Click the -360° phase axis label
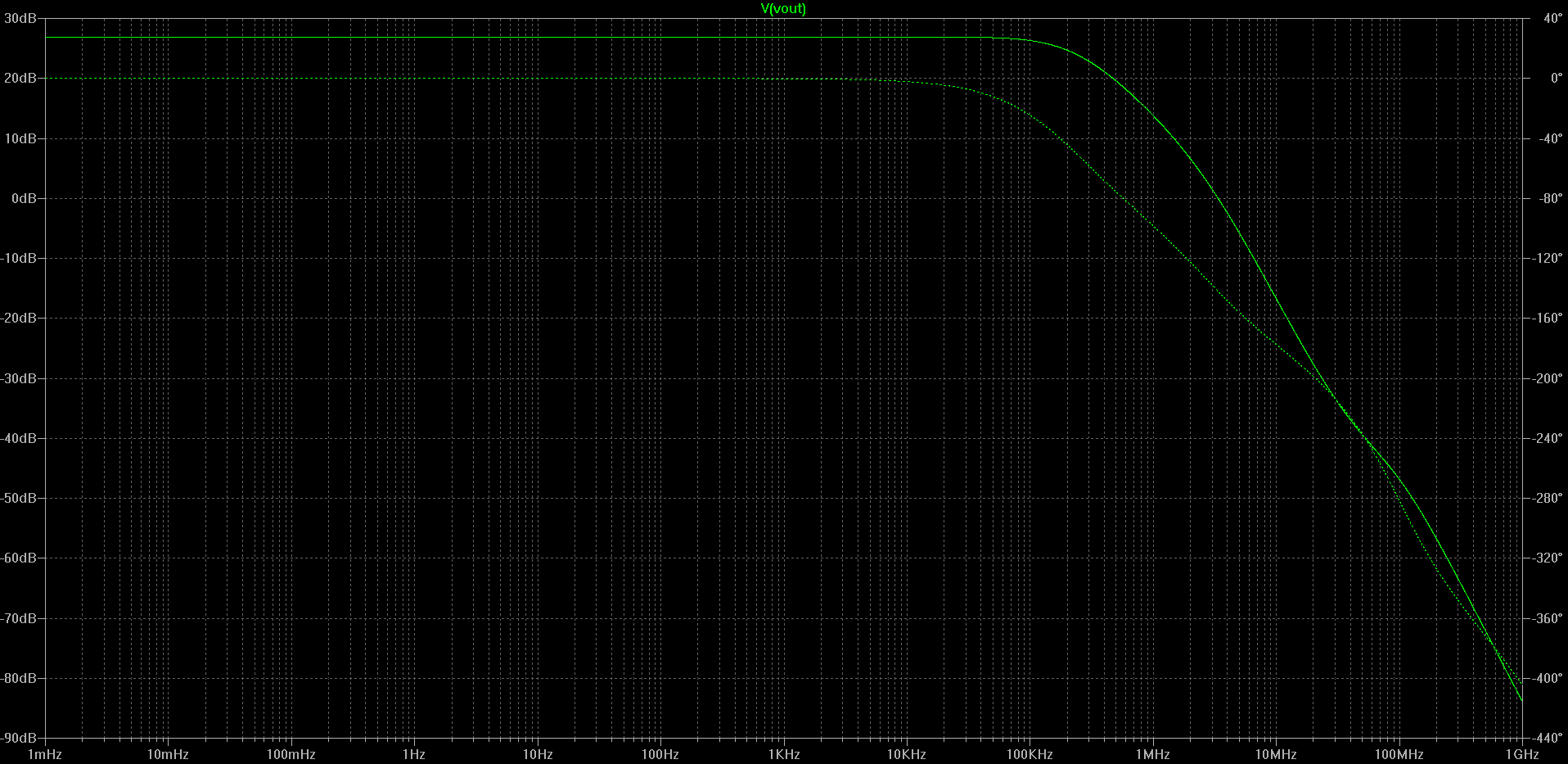This screenshot has width=1568, height=764. (x=1547, y=618)
